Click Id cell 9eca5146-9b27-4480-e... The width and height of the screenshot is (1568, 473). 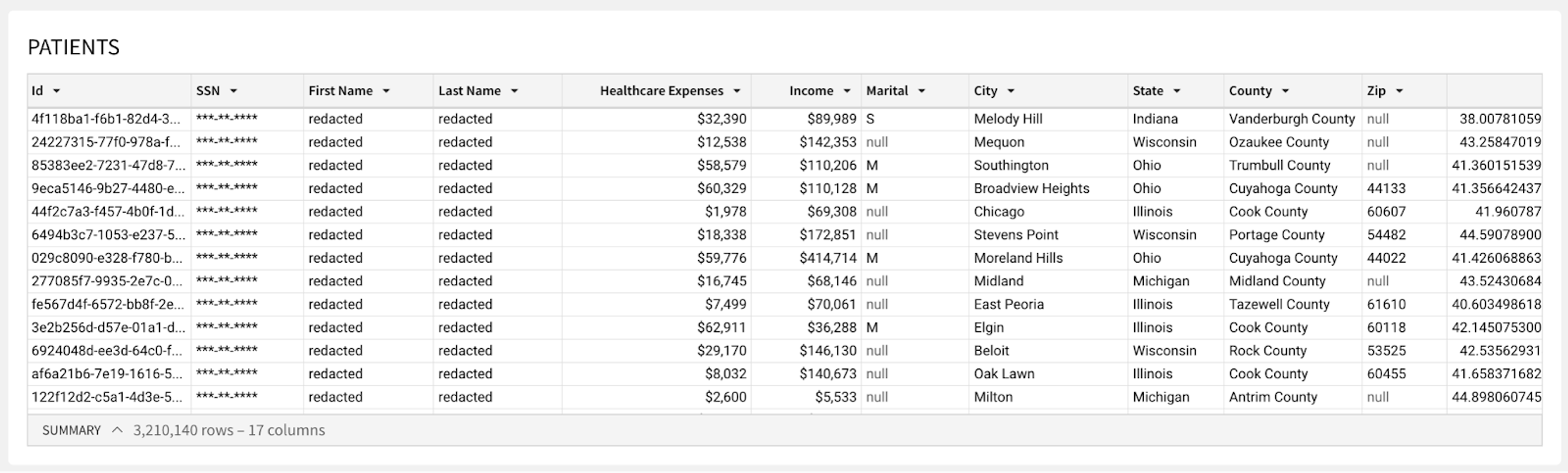109,189
